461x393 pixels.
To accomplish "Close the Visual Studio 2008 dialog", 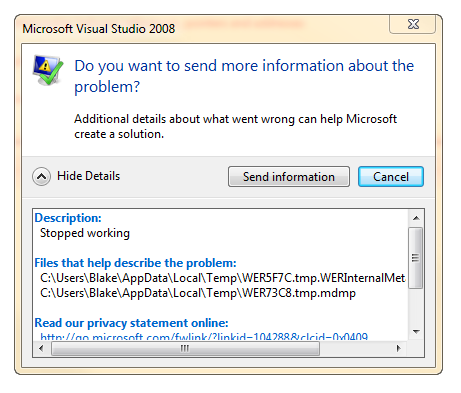I will tap(412, 24).
